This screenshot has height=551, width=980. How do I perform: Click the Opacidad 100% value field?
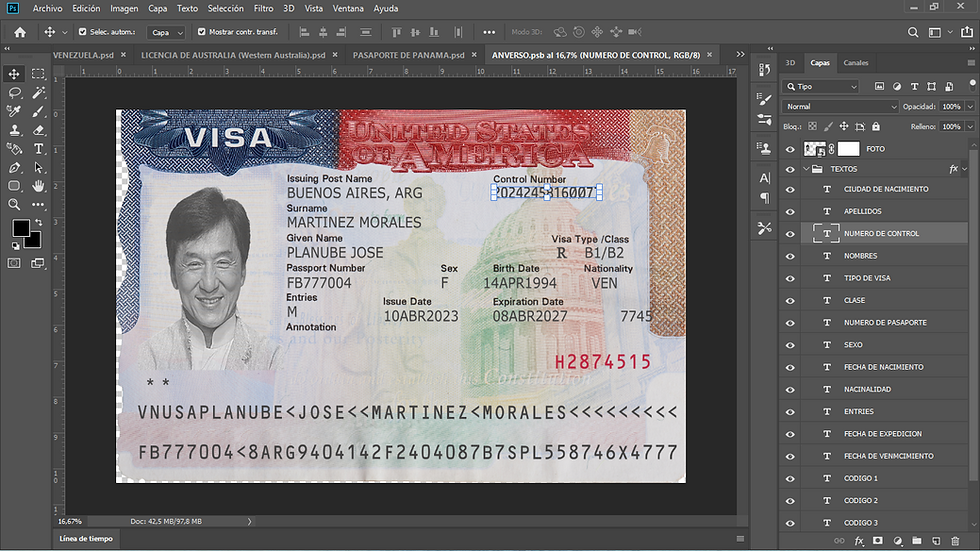pyautogui.click(x=951, y=107)
